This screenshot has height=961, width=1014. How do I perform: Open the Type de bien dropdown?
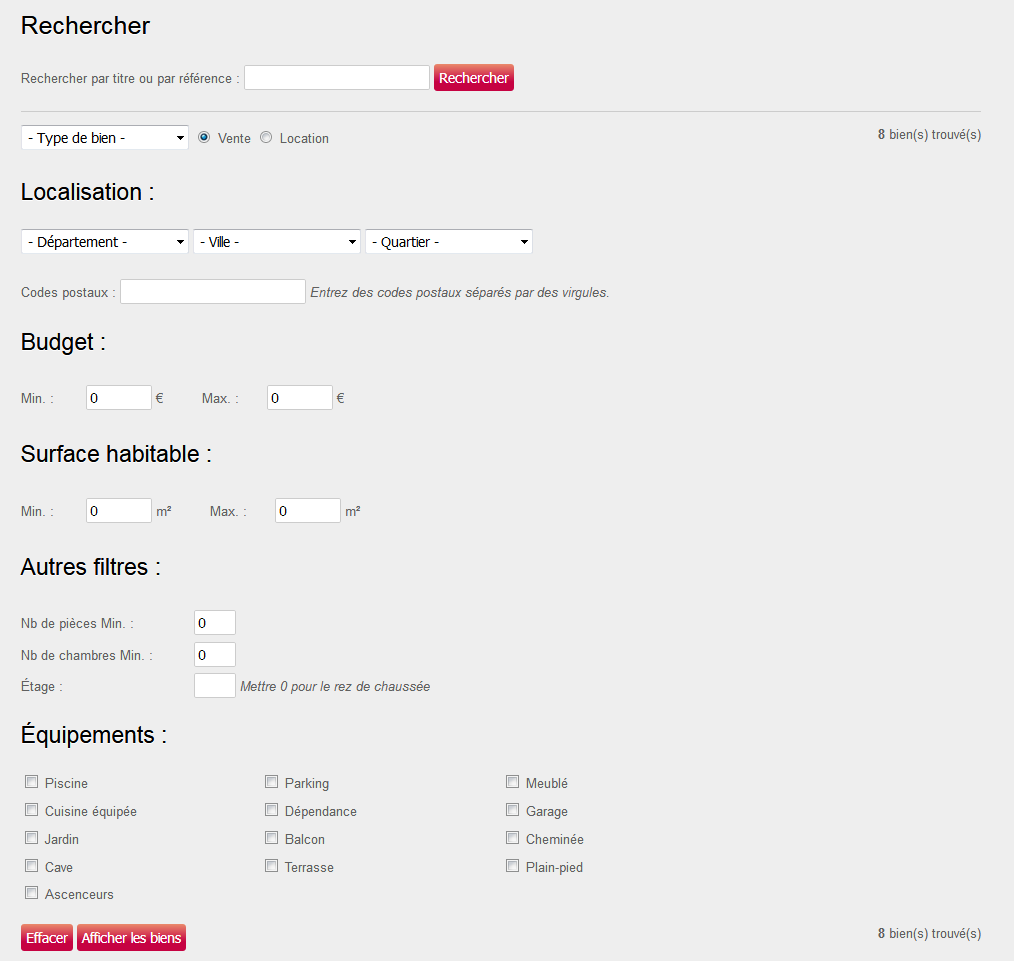(104, 137)
